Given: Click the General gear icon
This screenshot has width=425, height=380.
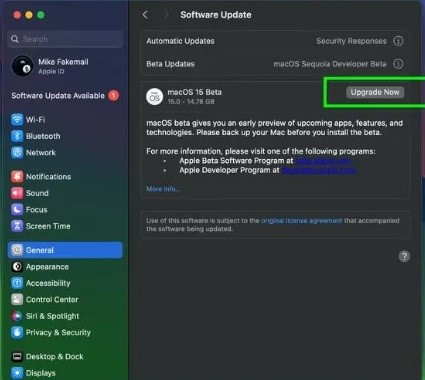Looking at the screenshot, I should coord(17,250).
